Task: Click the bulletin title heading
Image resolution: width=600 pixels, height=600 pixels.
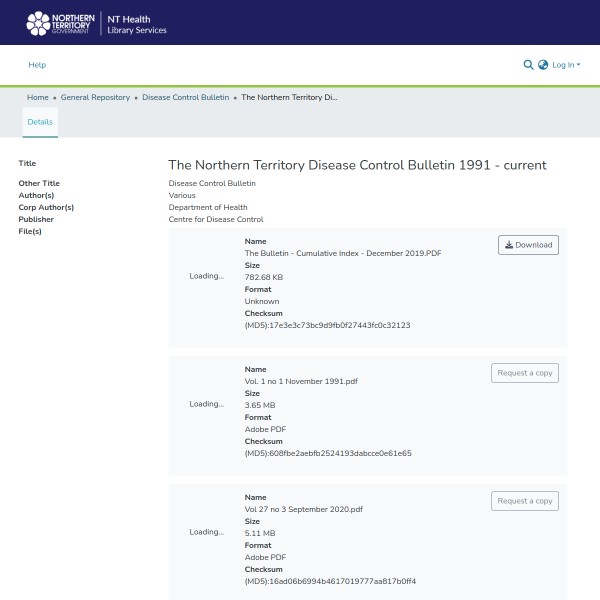Action: click(x=357, y=165)
